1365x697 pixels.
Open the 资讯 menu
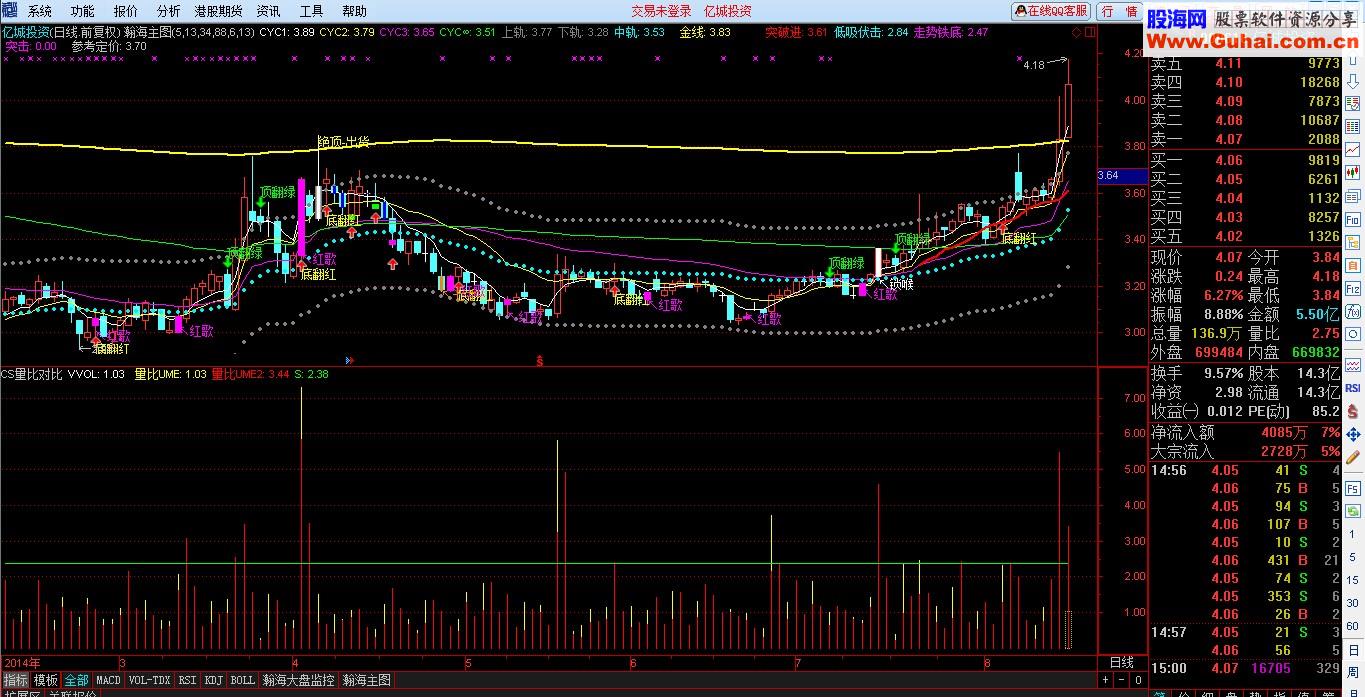click(268, 11)
